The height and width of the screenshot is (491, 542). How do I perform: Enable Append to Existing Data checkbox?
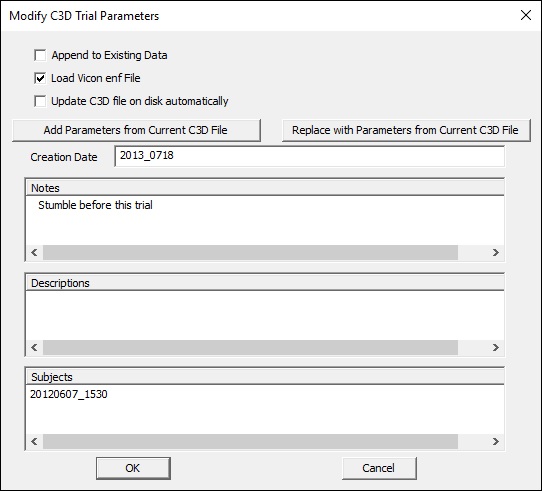[x=40, y=55]
